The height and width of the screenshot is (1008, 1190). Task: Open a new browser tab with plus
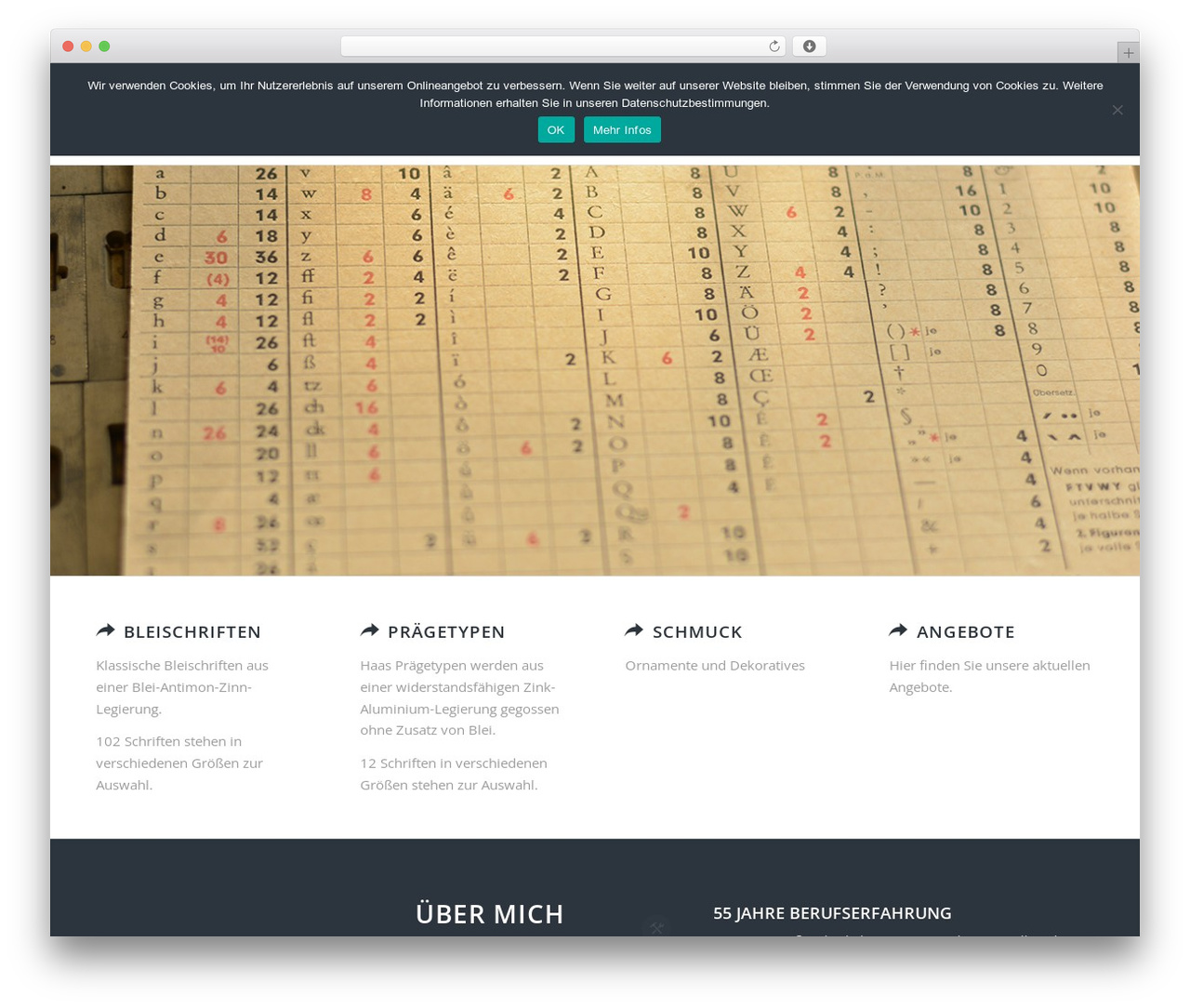[1128, 53]
